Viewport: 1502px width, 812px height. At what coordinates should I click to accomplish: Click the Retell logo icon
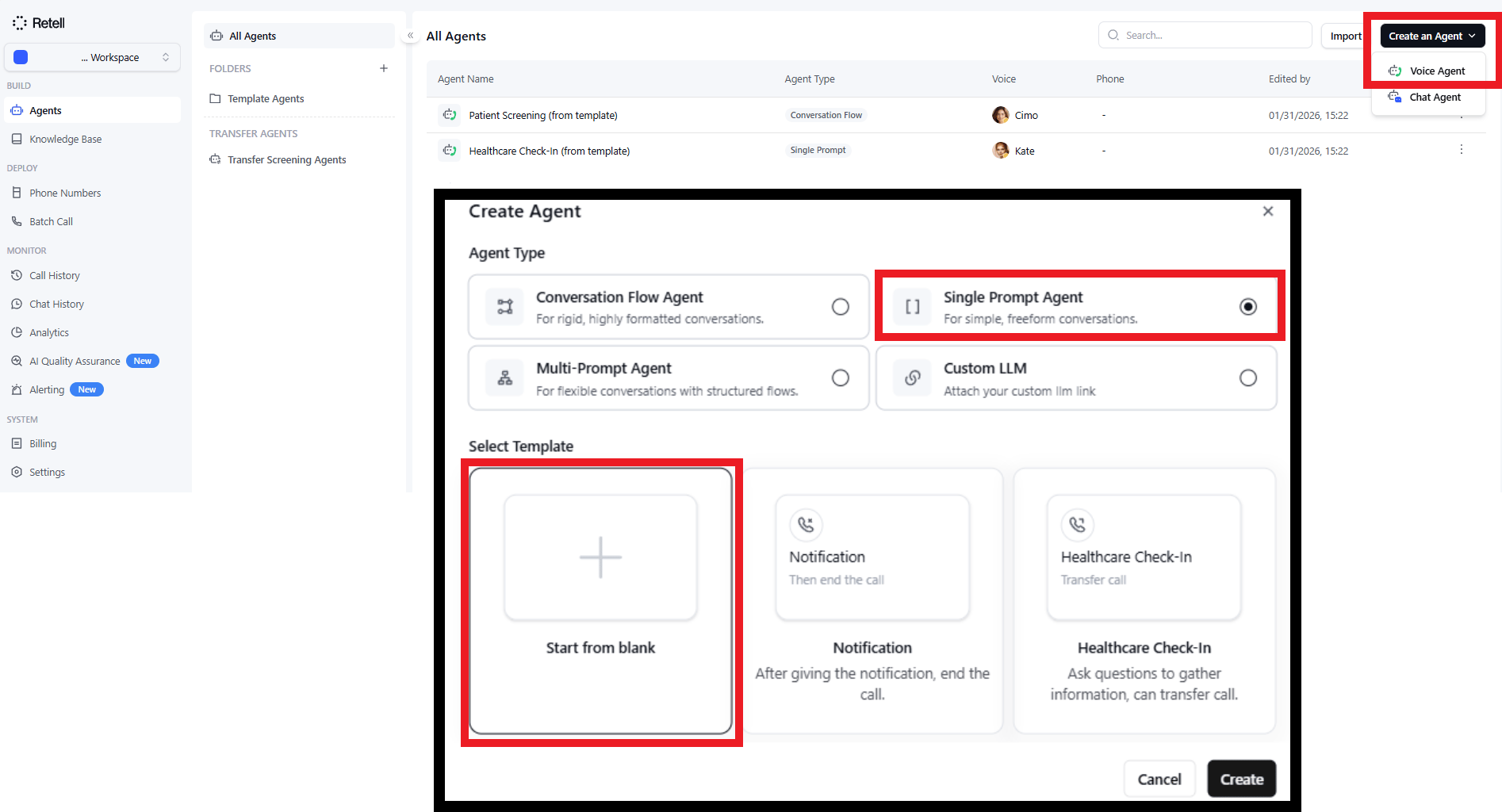click(x=20, y=23)
